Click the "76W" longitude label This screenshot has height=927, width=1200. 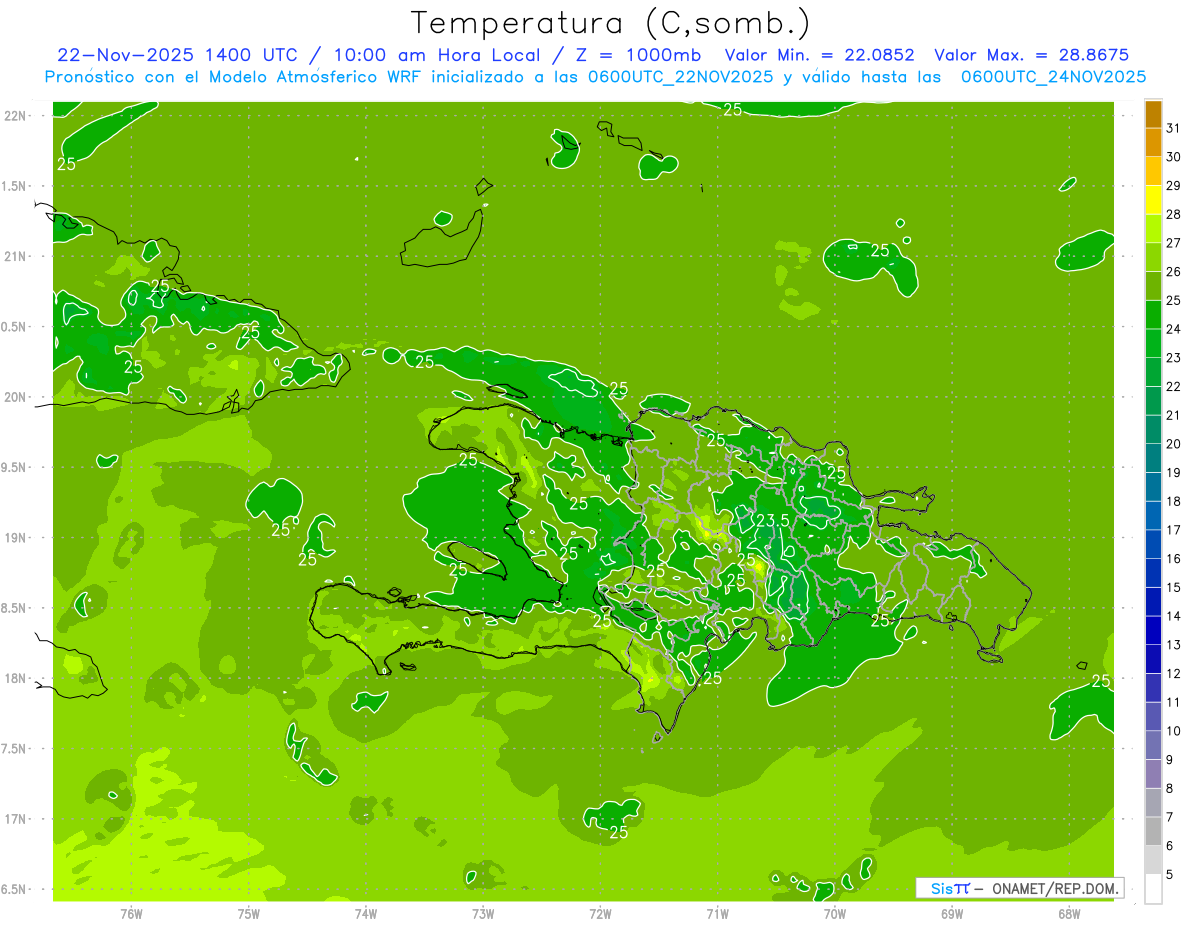click(131, 914)
